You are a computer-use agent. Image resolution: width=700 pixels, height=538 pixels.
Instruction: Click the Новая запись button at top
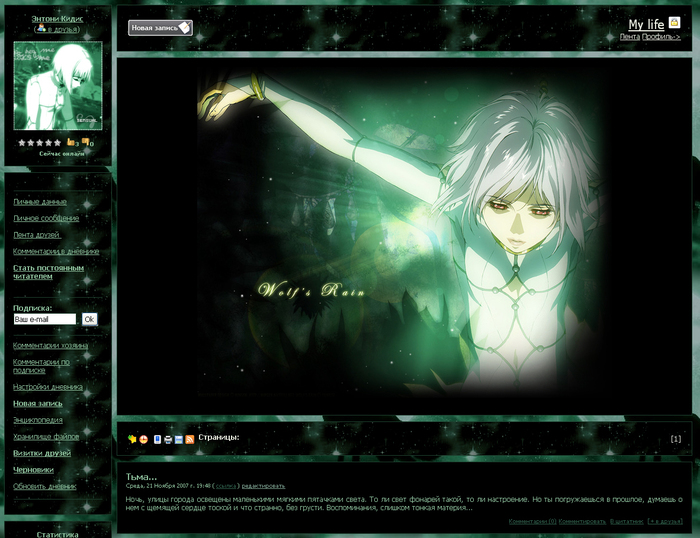[160, 28]
